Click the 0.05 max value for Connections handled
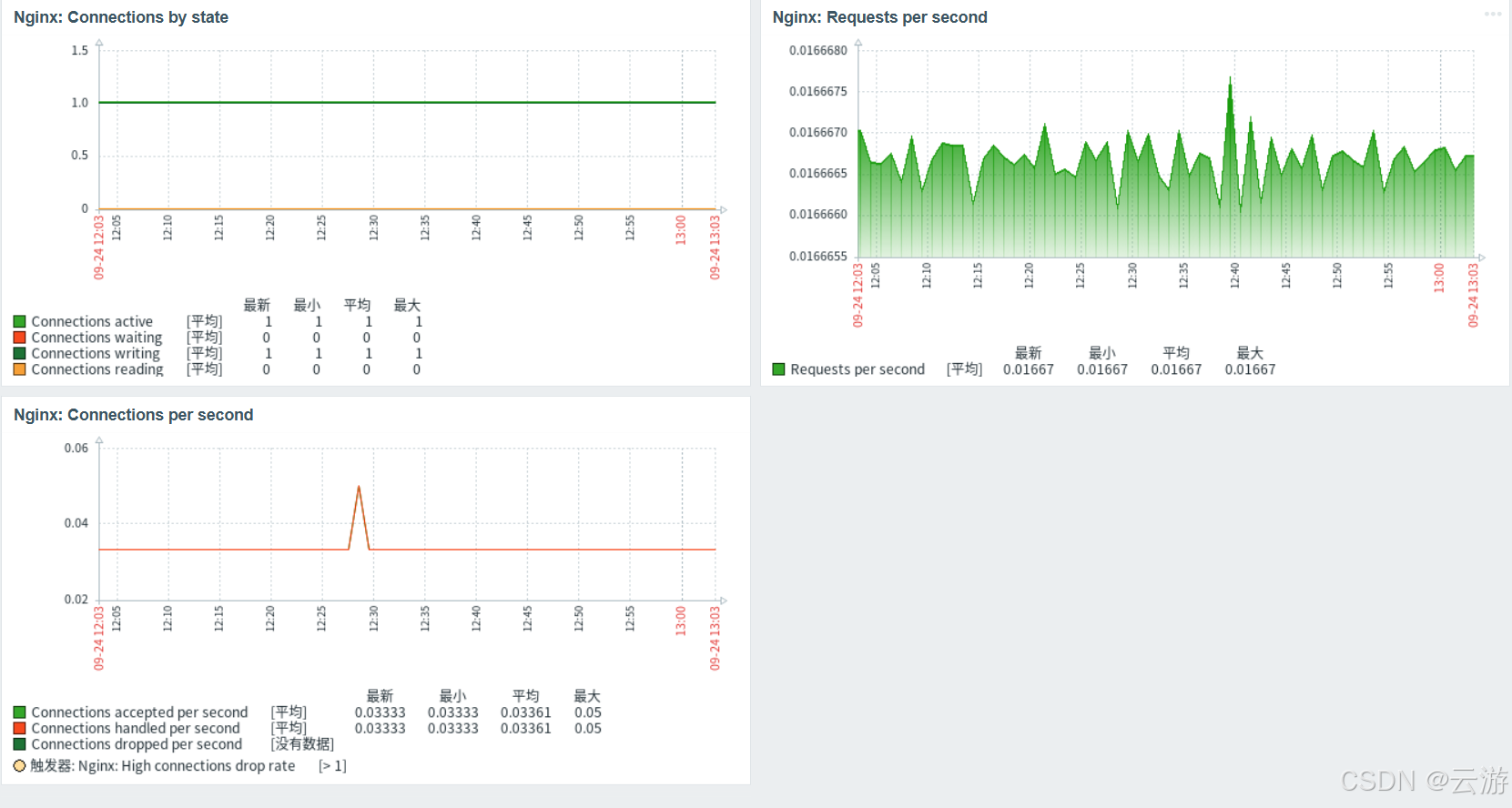 click(x=588, y=728)
